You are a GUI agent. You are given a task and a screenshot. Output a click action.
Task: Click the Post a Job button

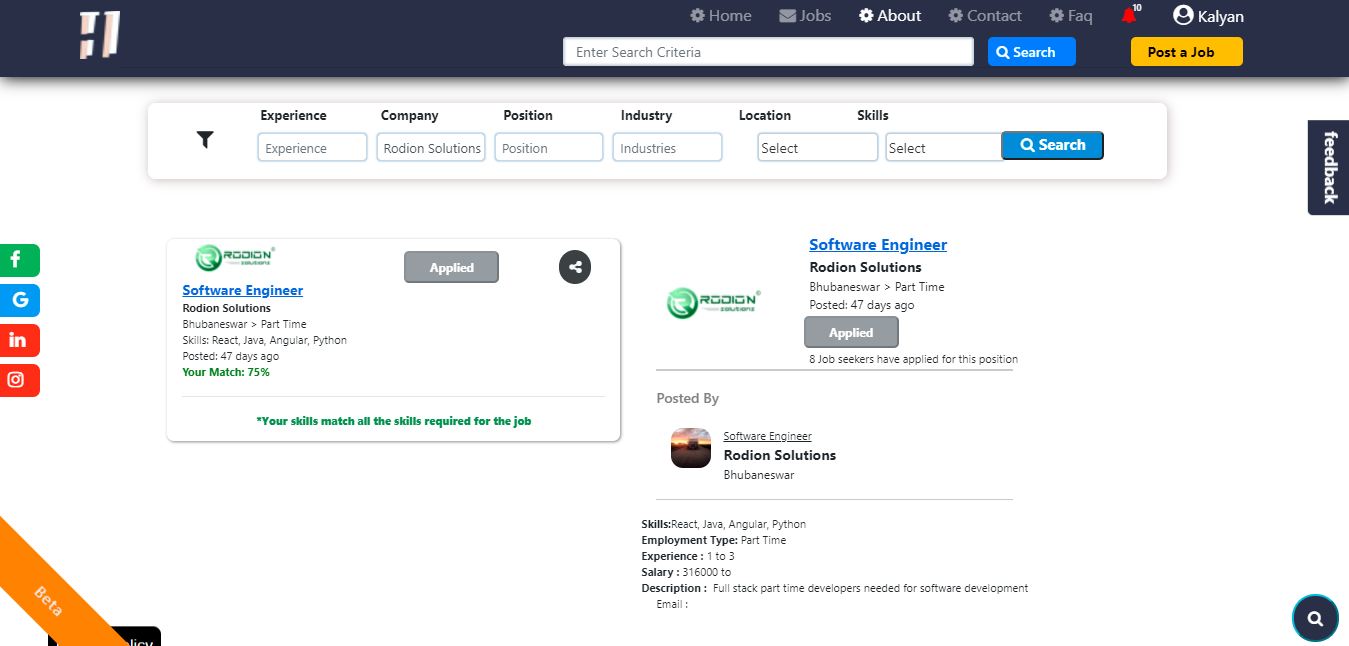(1187, 52)
